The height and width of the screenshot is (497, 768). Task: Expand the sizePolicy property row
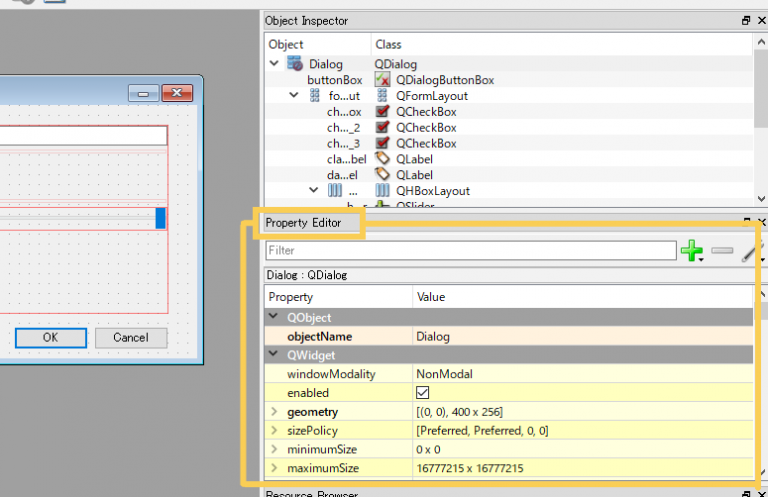pos(274,430)
